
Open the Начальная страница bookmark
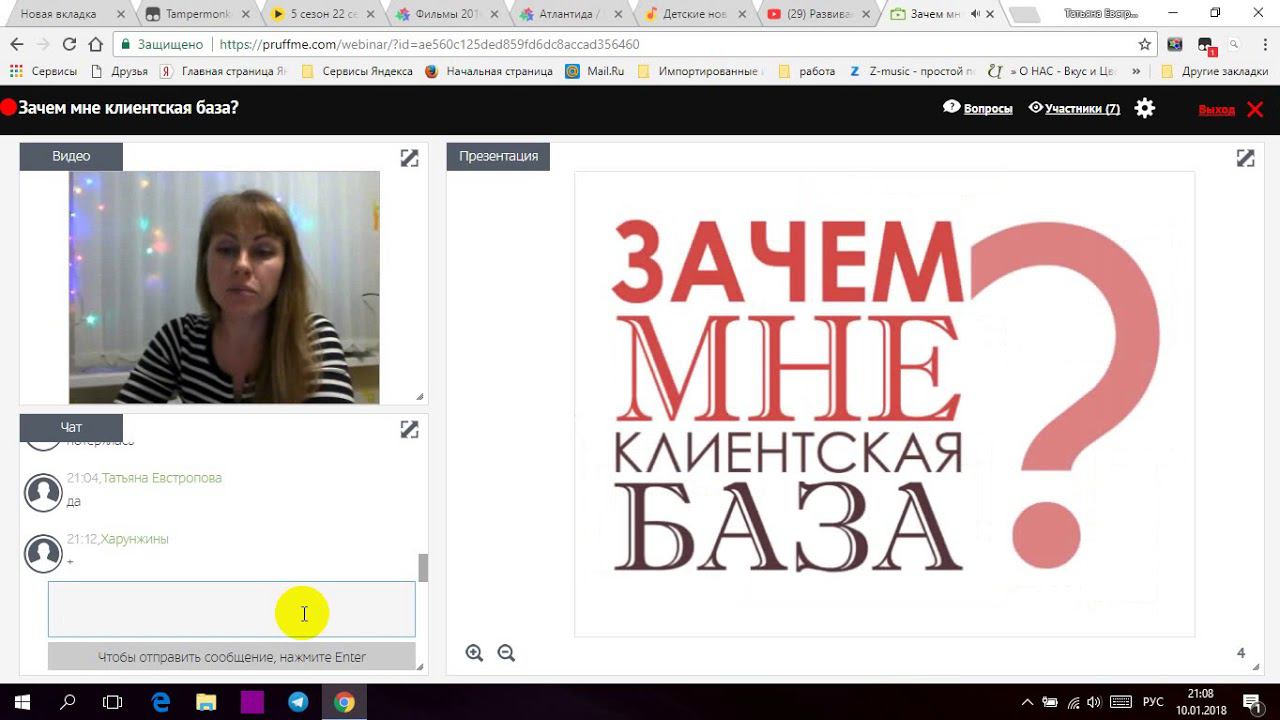click(x=488, y=71)
